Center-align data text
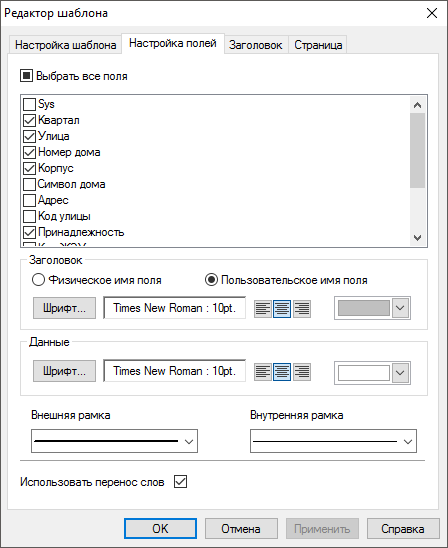 (282, 372)
